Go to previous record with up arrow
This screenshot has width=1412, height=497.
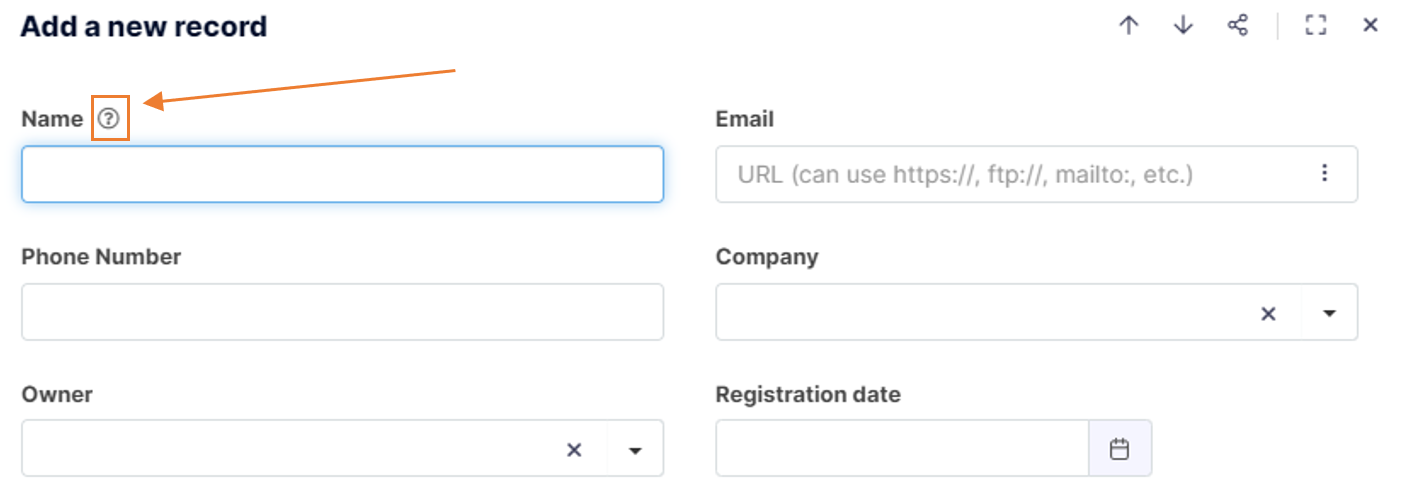tap(1129, 26)
